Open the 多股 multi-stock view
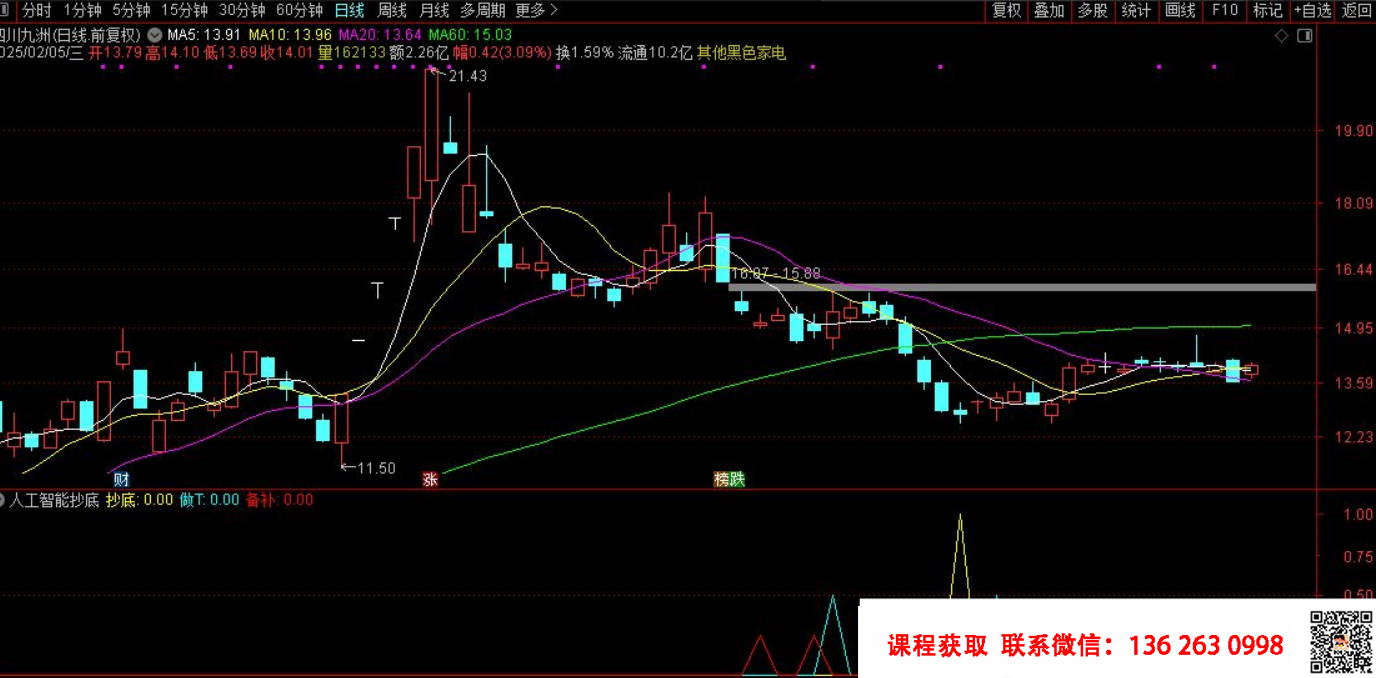Viewport: 1376px width, 678px height. point(1092,10)
